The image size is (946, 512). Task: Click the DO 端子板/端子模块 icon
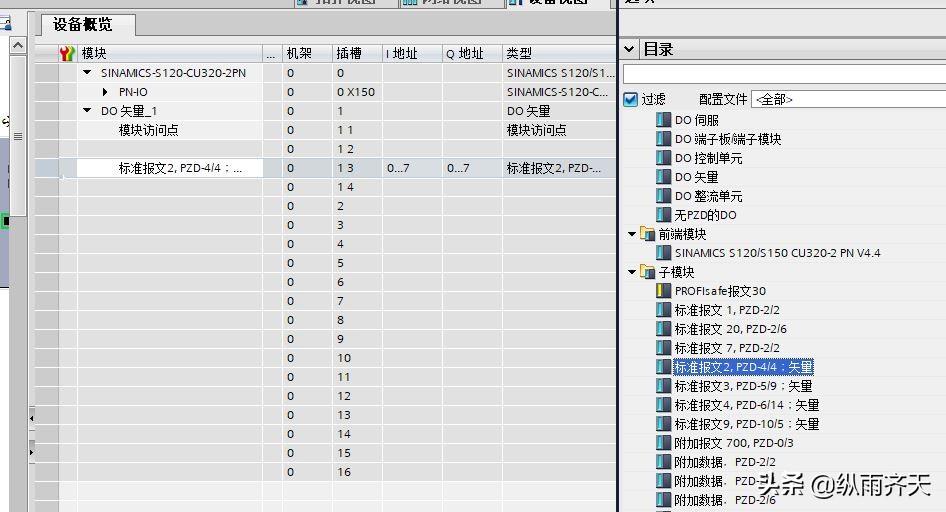pyautogui.click(x=663, y=139)
